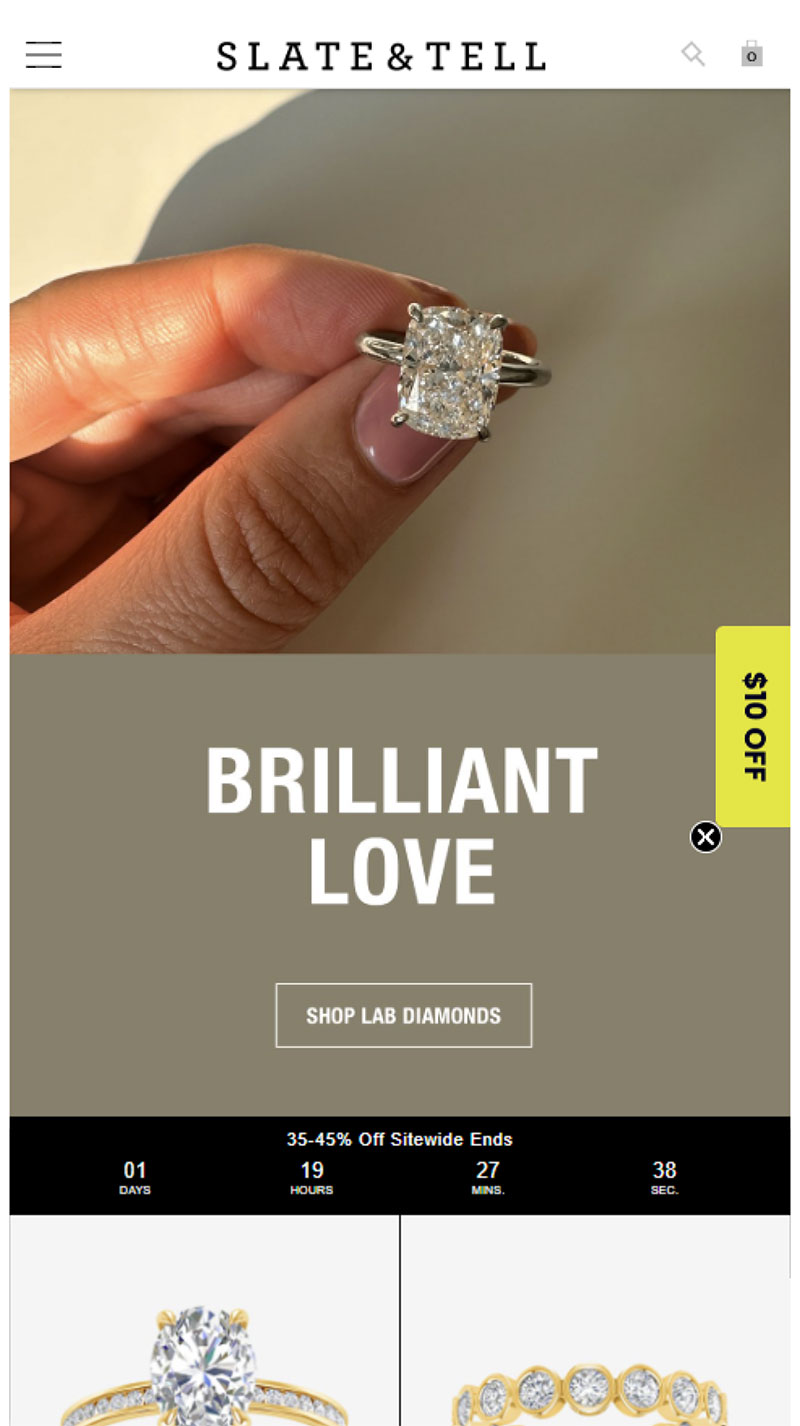
Task: Click the 35-45% Off Sitewide Ends text
Action: click(x=400, y=1139)
